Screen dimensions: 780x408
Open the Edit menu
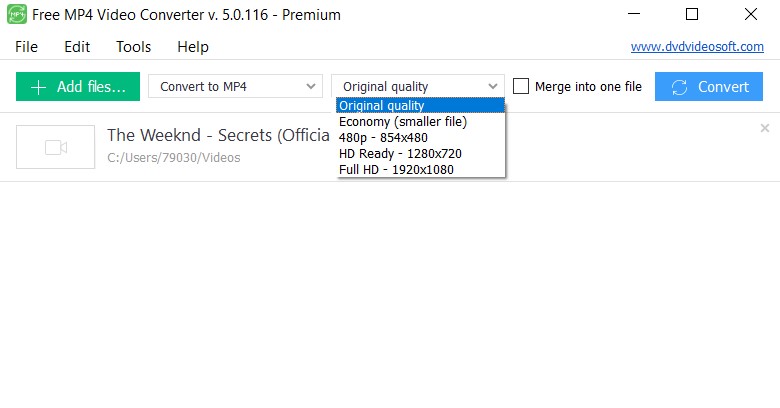(77, 47)
